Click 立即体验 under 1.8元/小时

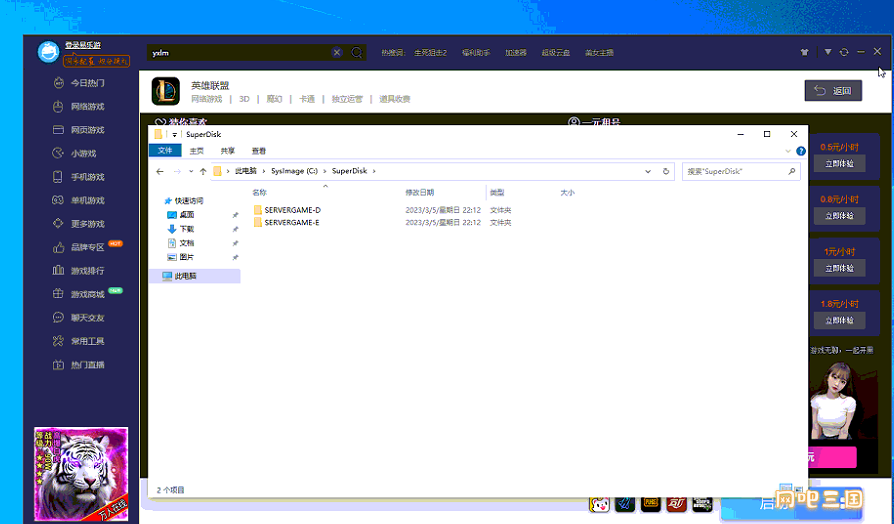click(x=839, y=320)
